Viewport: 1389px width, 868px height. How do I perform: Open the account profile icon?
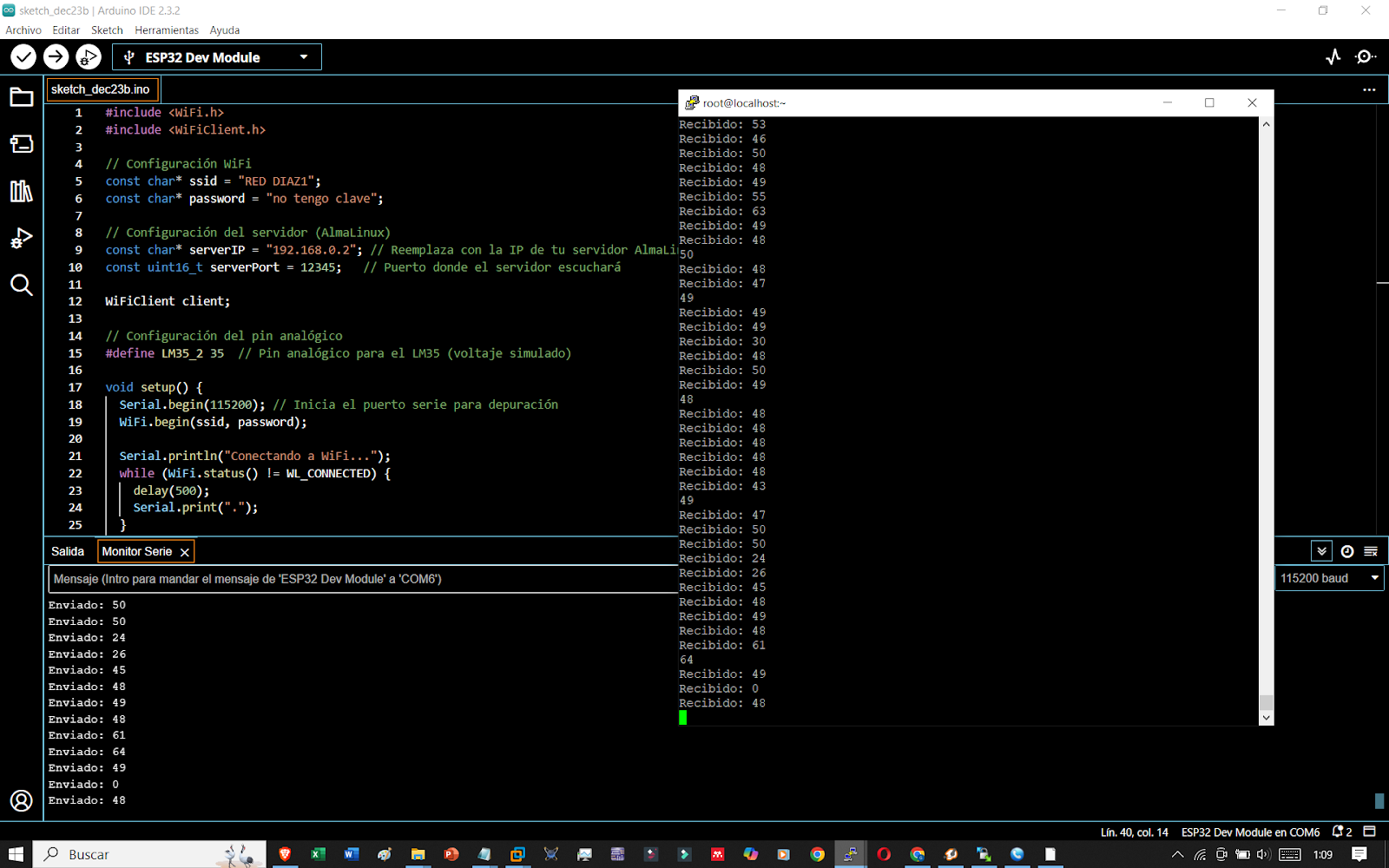[22, 800]
